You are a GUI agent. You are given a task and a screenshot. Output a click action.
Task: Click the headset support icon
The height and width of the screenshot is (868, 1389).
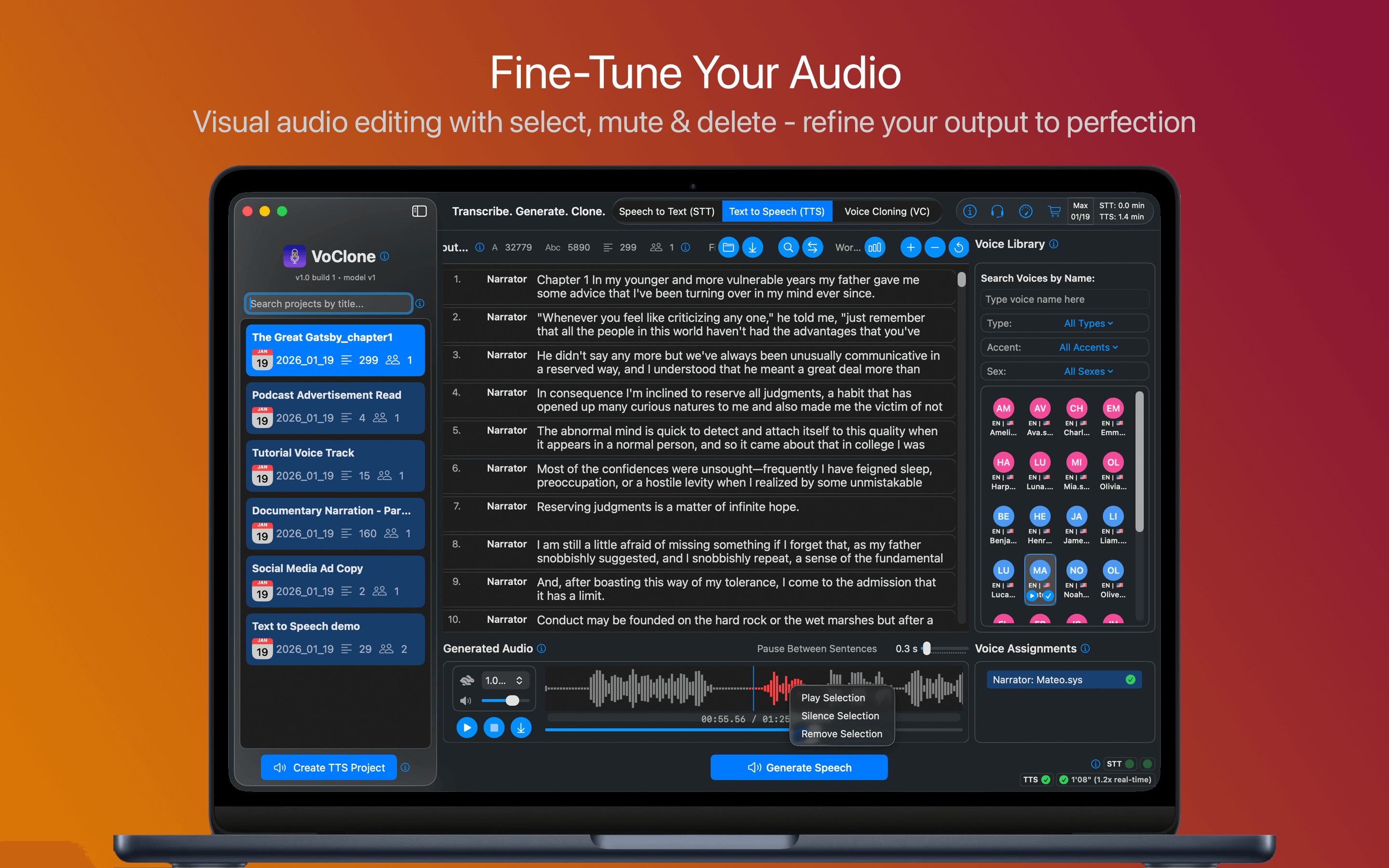(x=997, y=211)
